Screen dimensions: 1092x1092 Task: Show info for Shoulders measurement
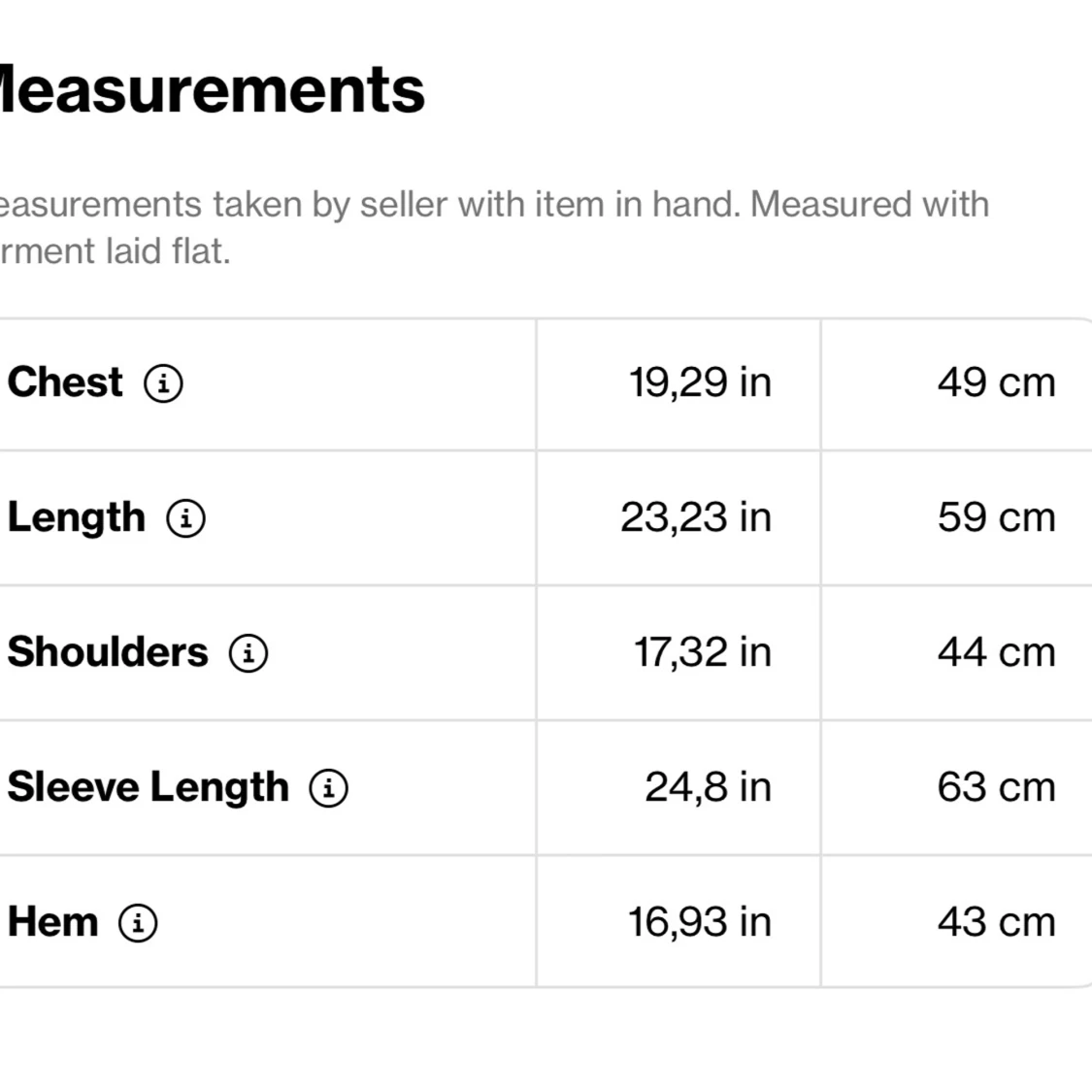click(248, 653)
